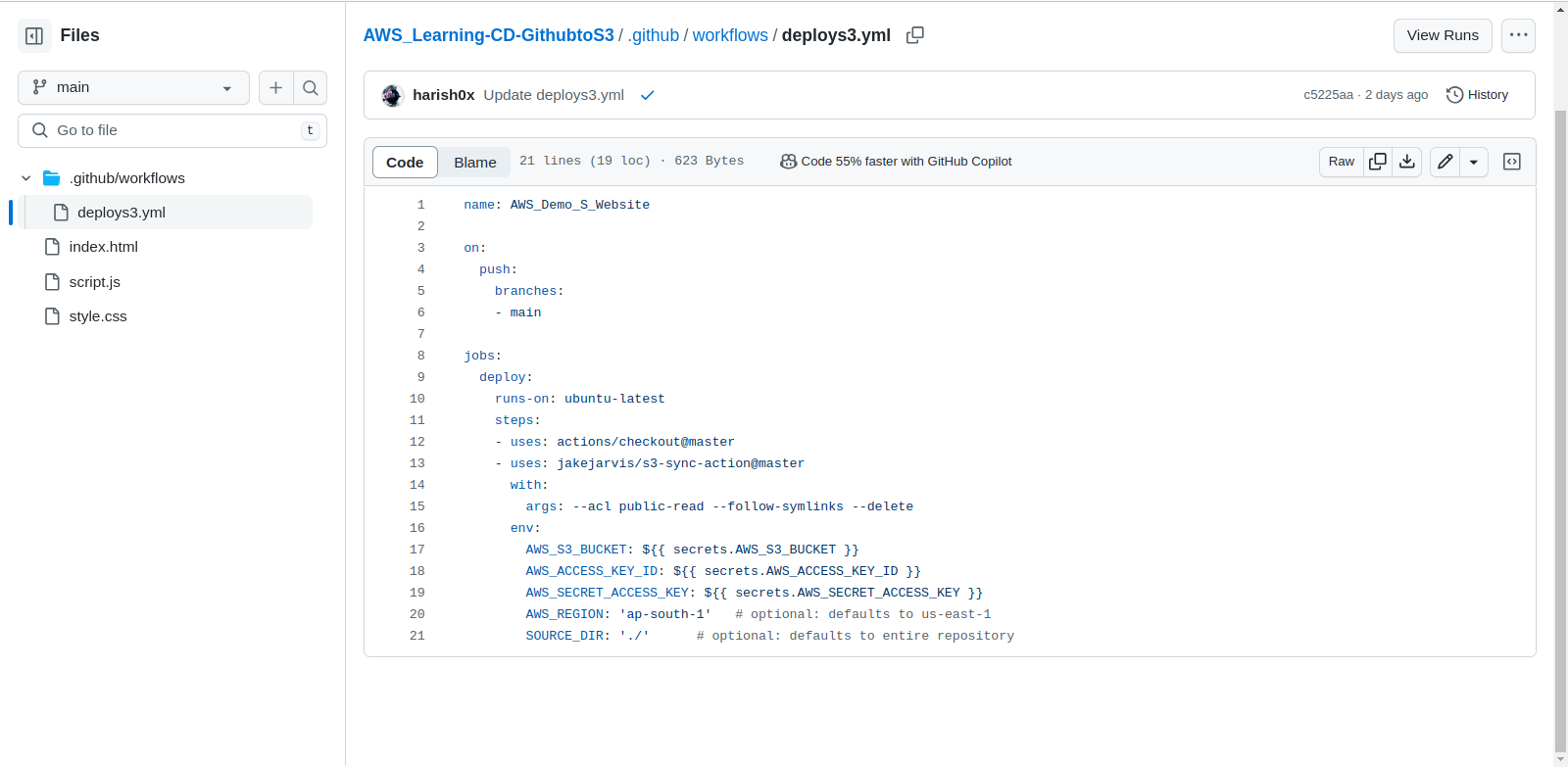Download raw file icon

click(1407, 162)
